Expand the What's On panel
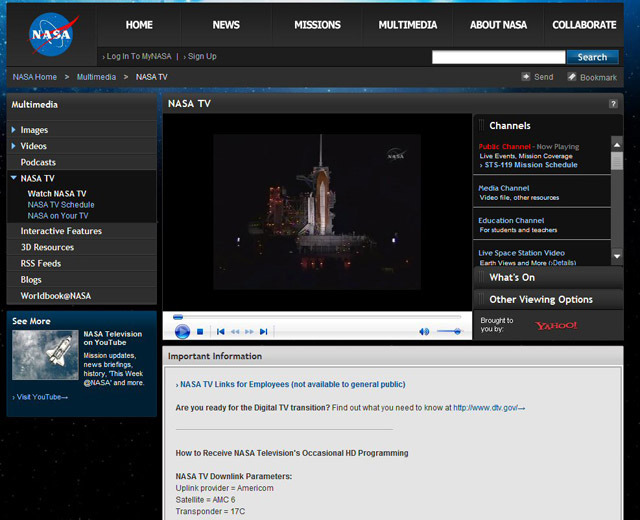Viewport: 640px width, 520px height. tap(548, 277)
